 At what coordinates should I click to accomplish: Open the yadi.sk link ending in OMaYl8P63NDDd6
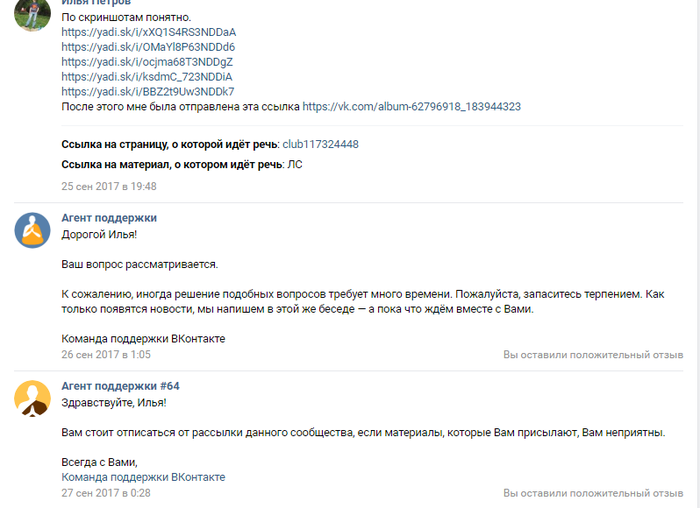[148, 47]
